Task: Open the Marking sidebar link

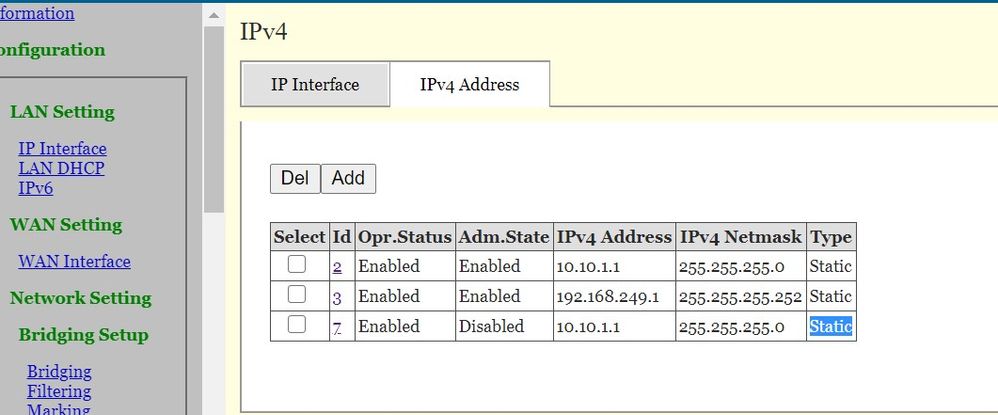Action: pos(58,409)
